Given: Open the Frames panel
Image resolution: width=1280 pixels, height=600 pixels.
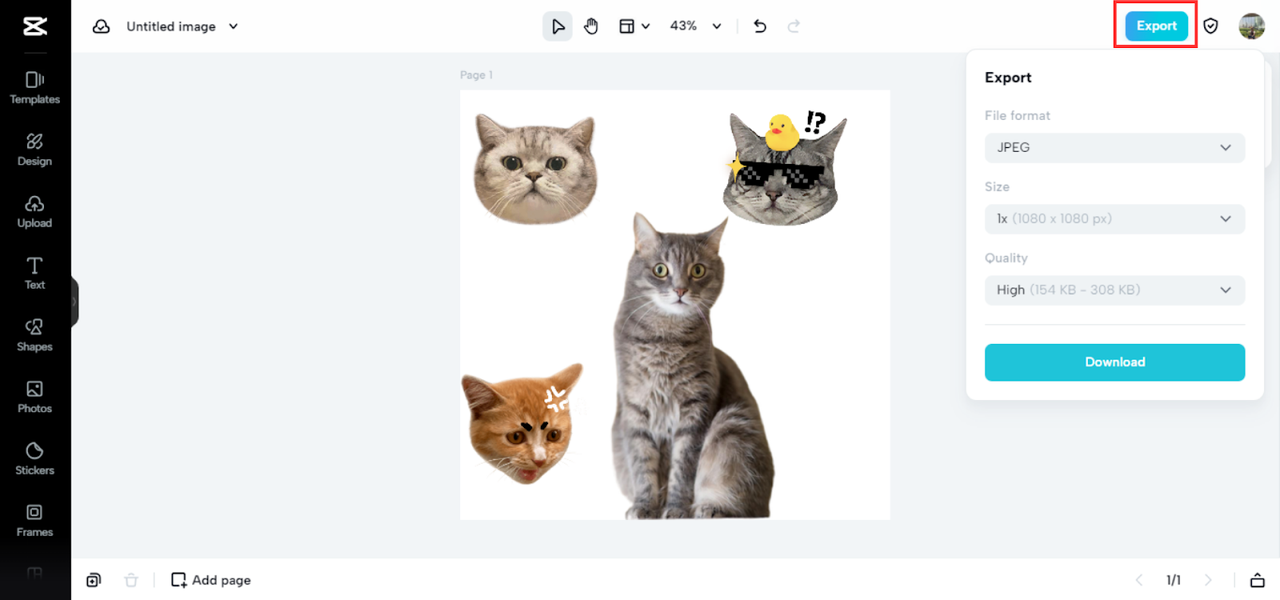Looking at the screenshot, I should pyautogui.click(x=35, y=521).
